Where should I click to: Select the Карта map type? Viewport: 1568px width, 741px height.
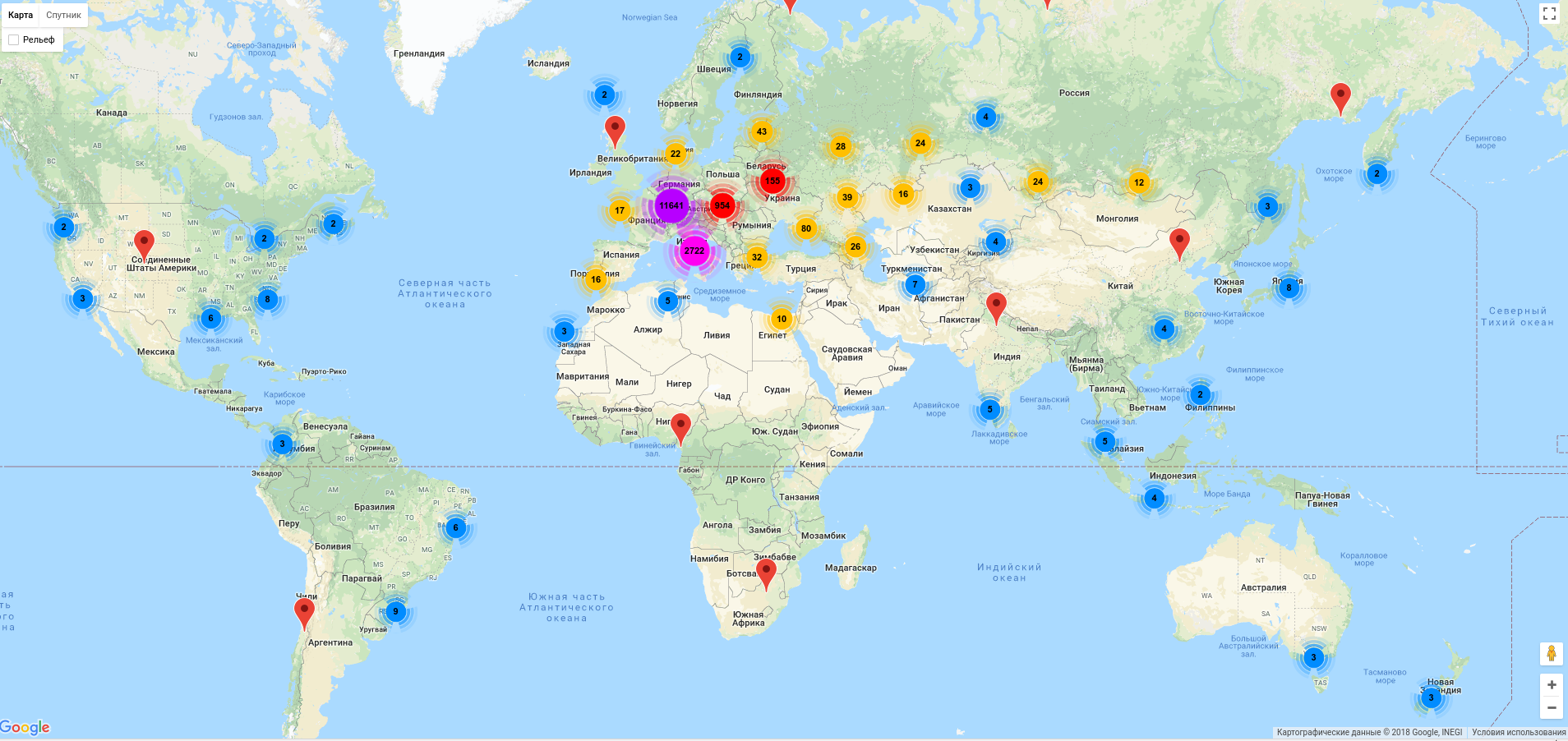coord(21,15)
